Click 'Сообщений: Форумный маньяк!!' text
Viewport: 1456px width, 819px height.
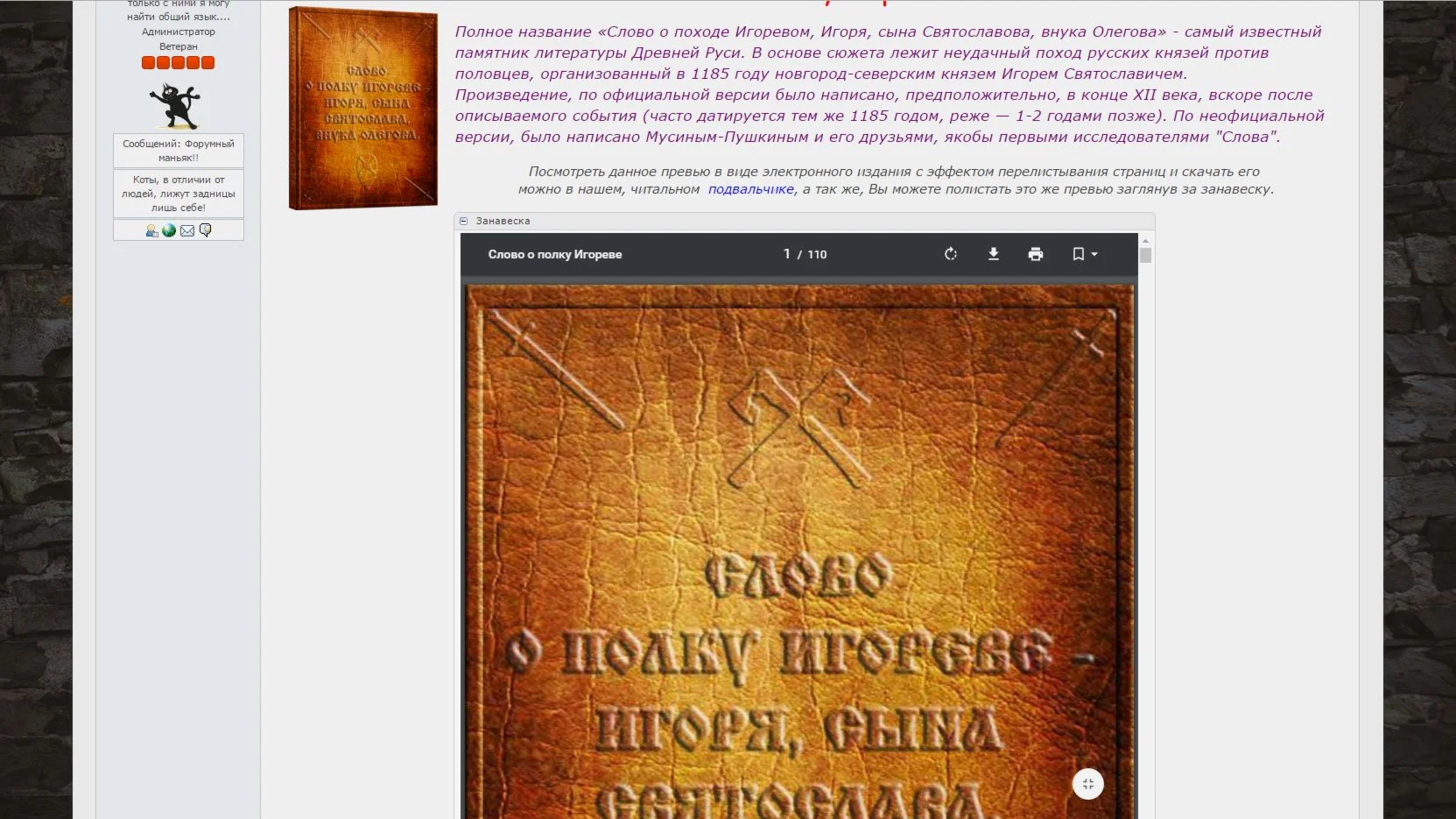(179, 151)
